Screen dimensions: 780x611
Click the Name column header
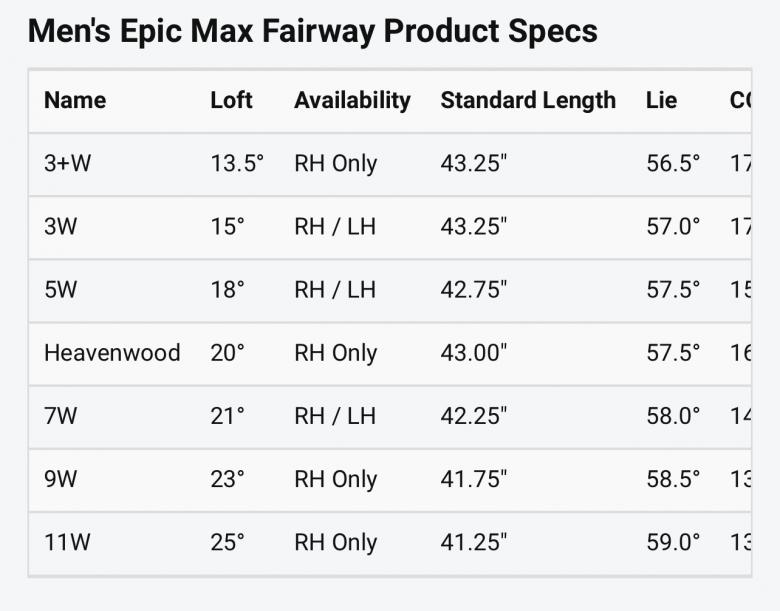(75, 101)
